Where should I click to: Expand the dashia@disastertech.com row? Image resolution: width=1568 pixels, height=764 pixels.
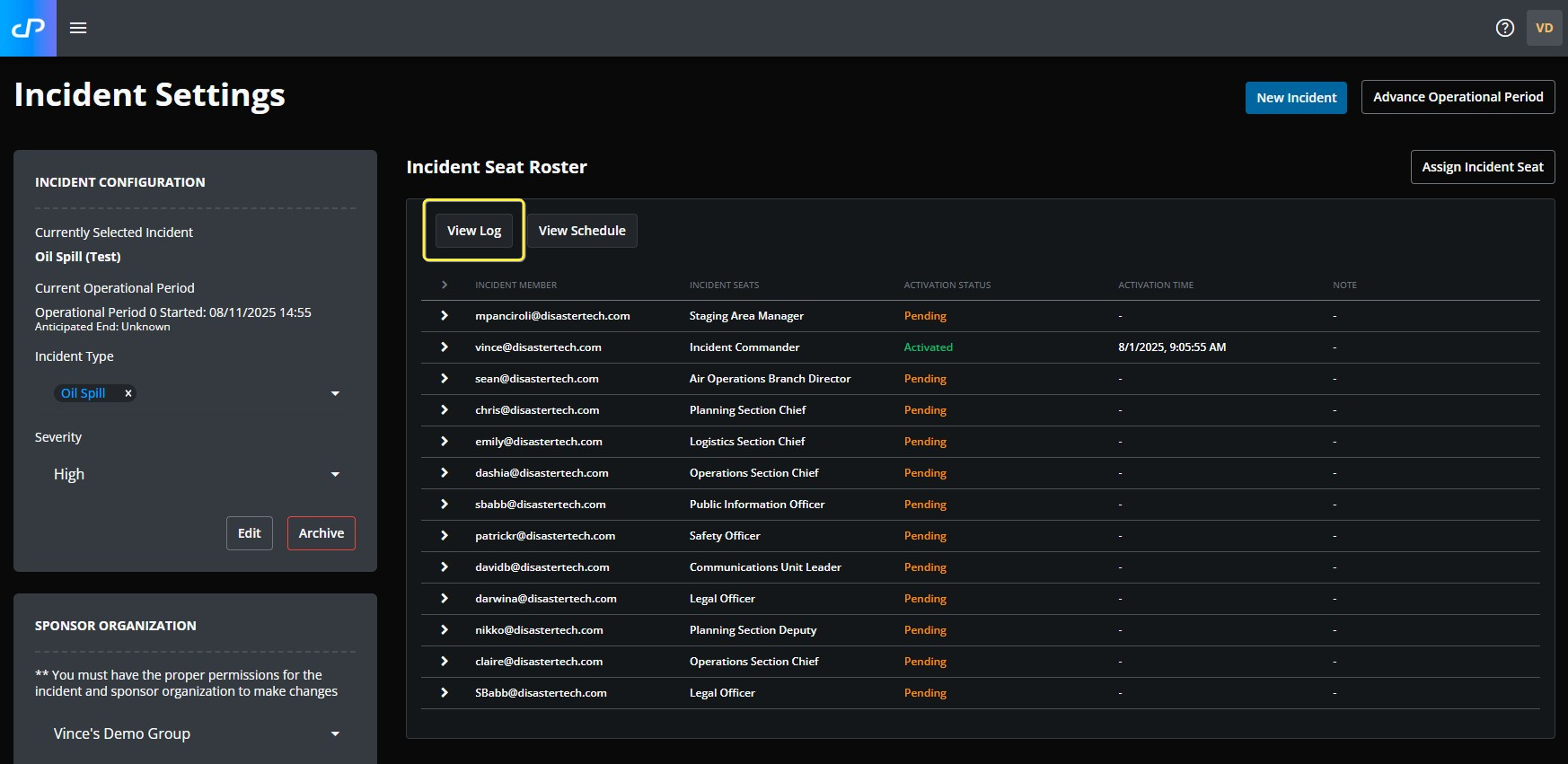coord(444,473)
